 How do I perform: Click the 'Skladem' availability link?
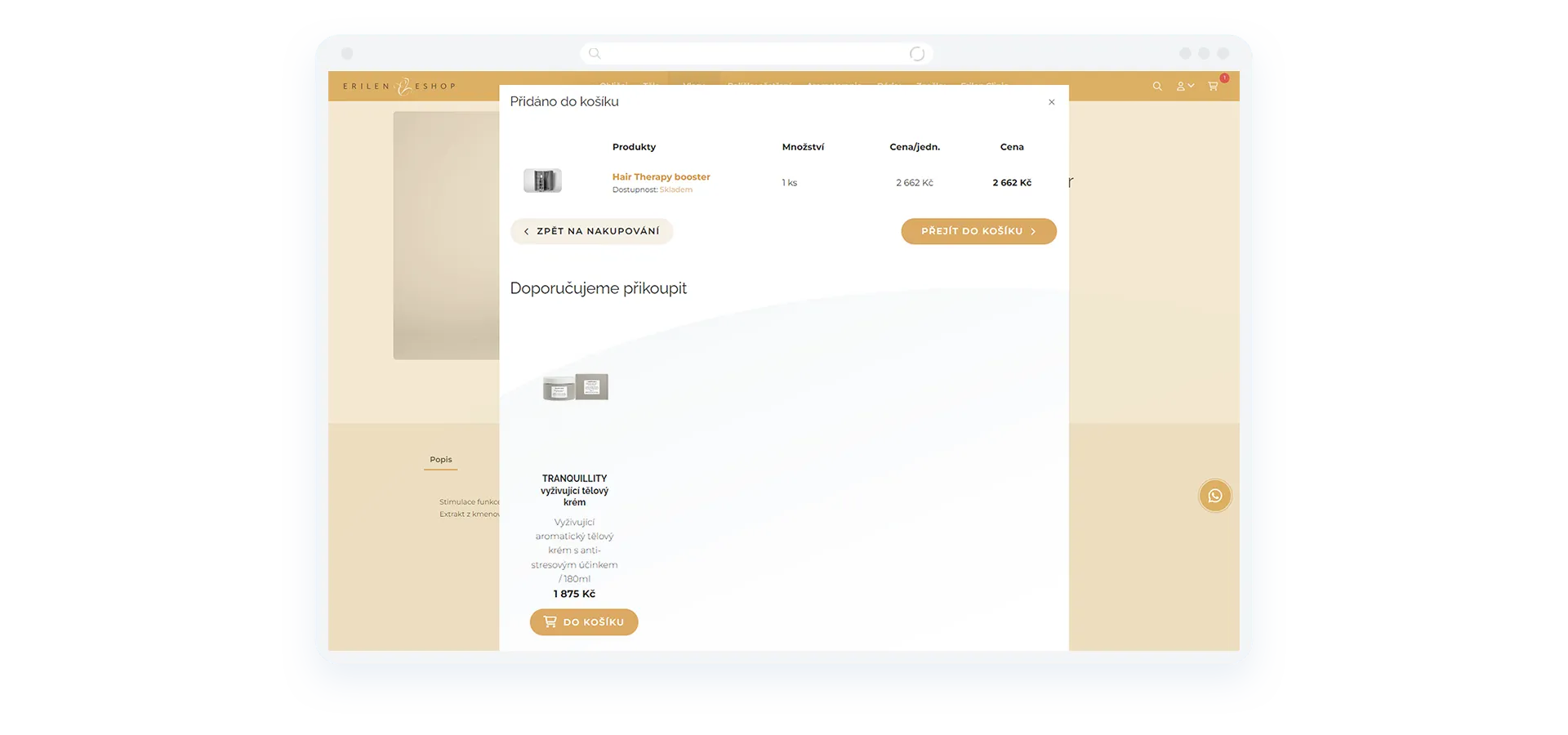(x=675, y=190)
